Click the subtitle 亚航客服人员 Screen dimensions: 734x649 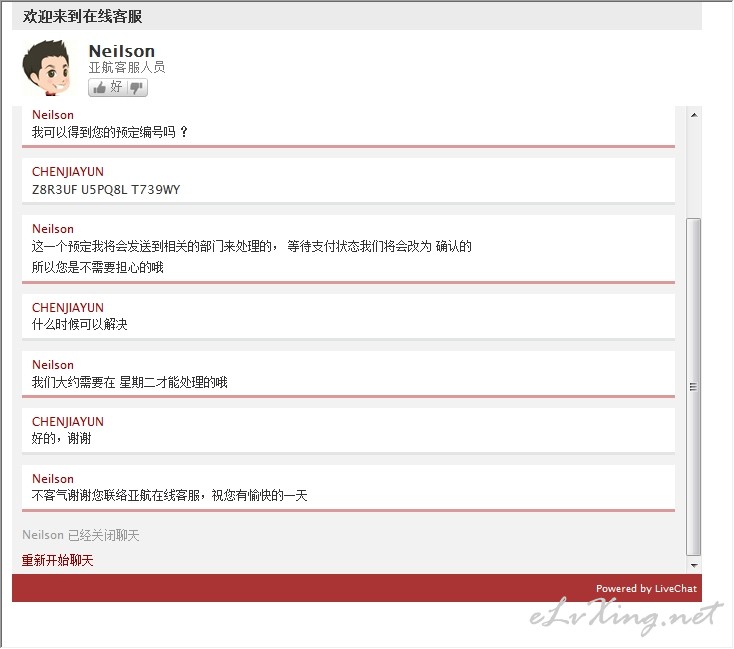pos(127,67)
